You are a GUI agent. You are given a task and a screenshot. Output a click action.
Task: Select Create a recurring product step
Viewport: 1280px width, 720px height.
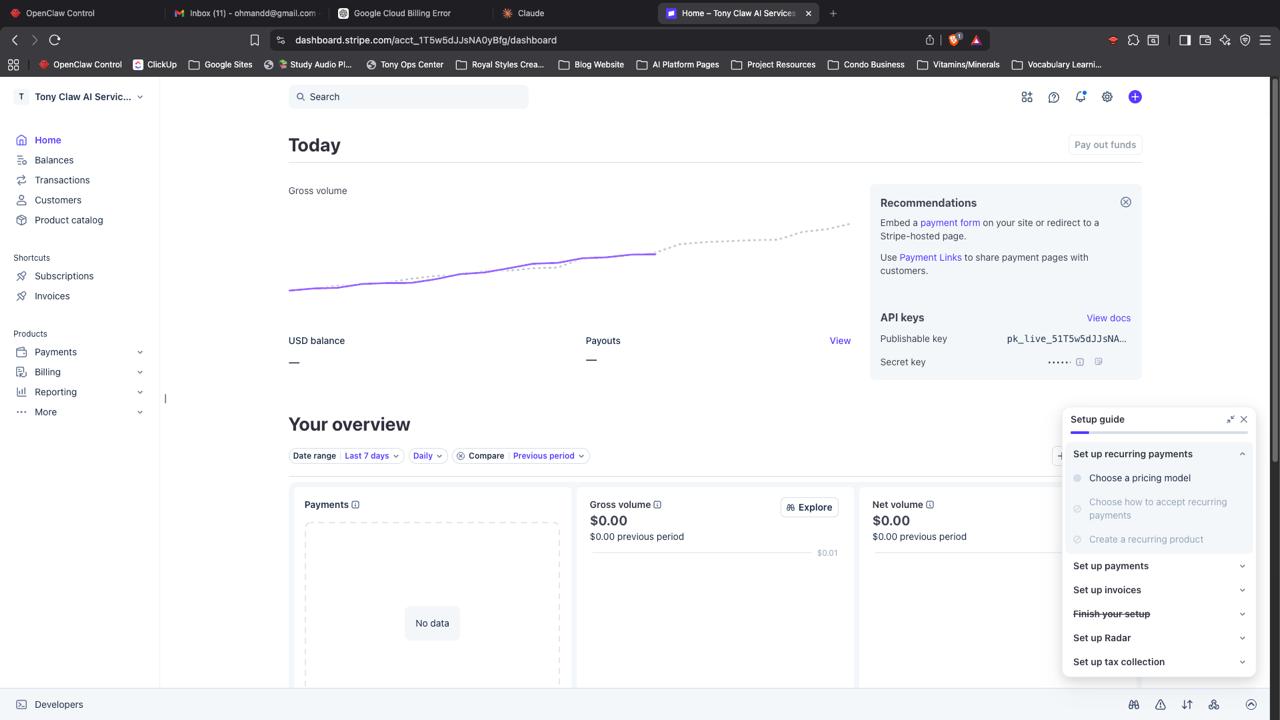[1145, 539]
